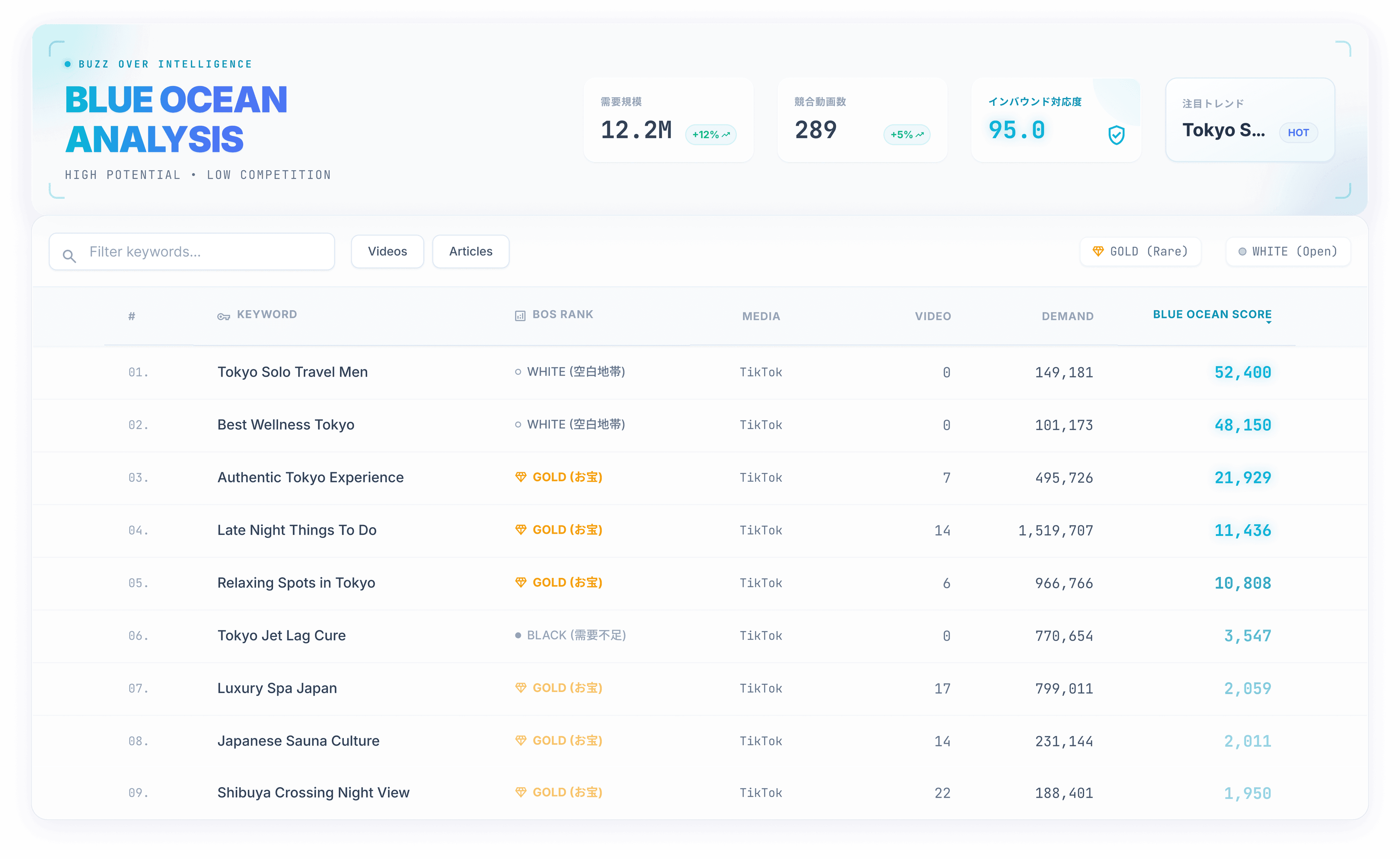Sort by the VIDEO column header
Screen dimensions: 1400x859
932,316
